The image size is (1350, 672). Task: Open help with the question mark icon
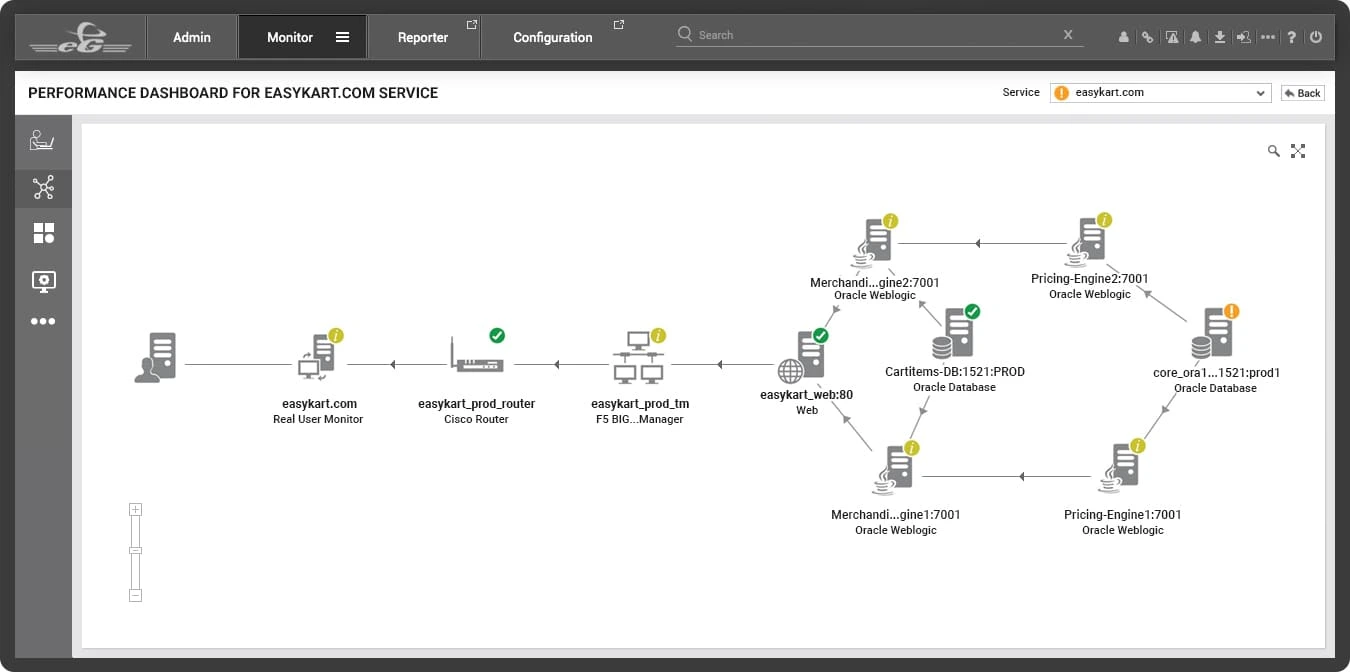click(1292, 37)
